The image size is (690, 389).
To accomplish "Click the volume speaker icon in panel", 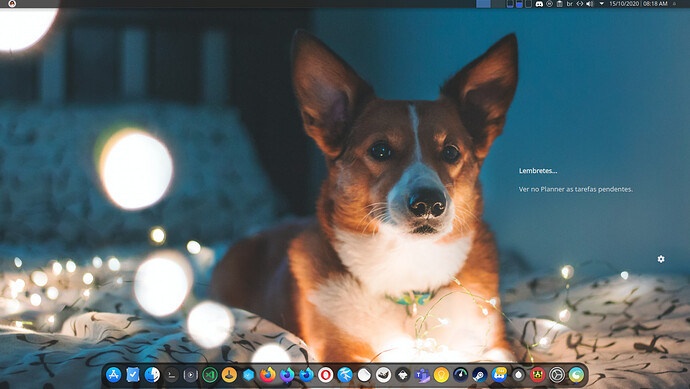I will [590, 4].
